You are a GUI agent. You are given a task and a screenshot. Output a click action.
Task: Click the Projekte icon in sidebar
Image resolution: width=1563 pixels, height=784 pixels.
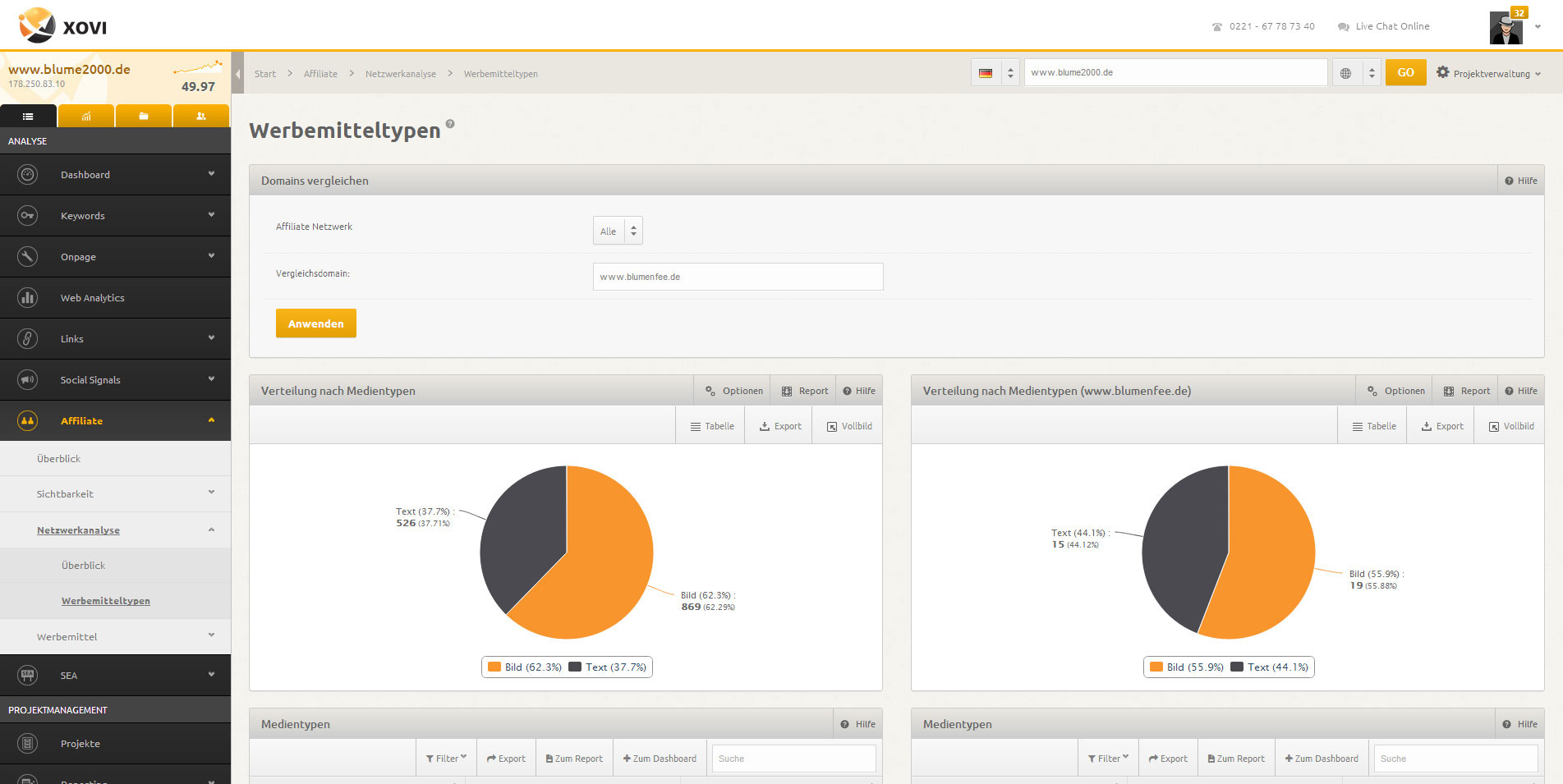point(28,743)
